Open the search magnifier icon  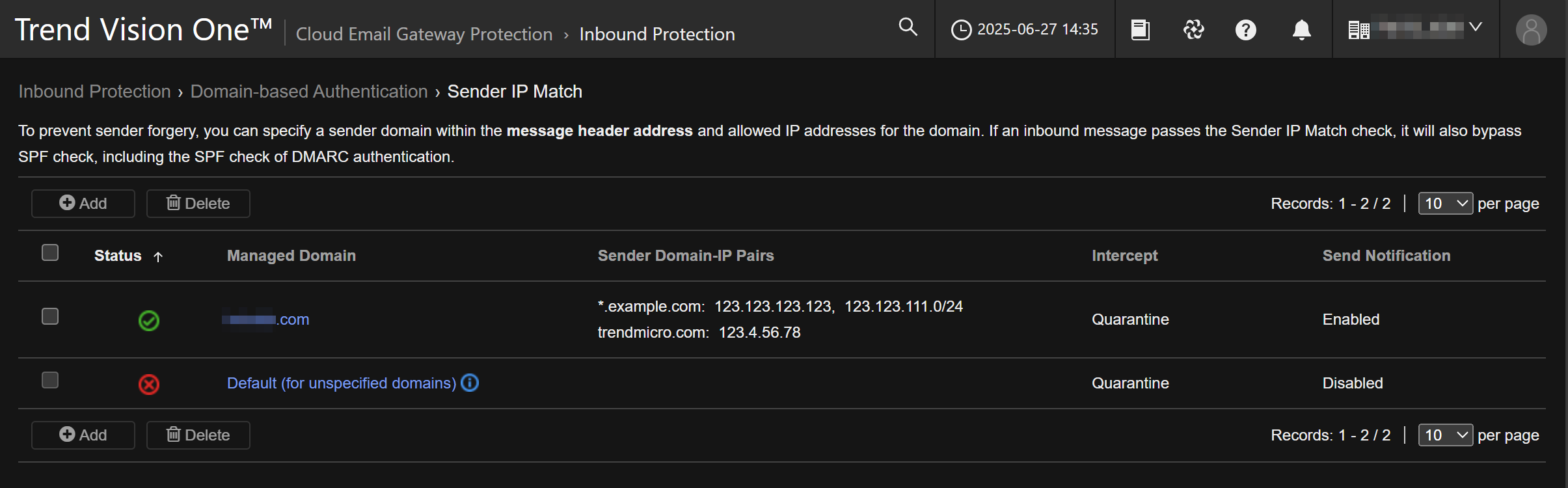[908, 27]
